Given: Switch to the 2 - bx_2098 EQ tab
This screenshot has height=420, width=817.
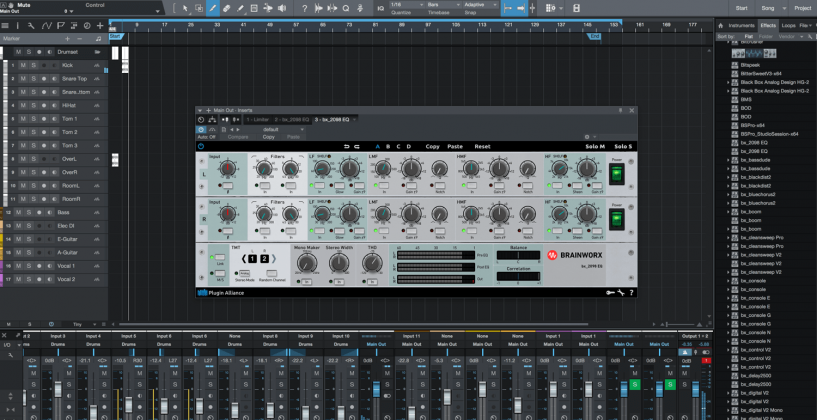Looking at the screenshot, I should 291,120.
